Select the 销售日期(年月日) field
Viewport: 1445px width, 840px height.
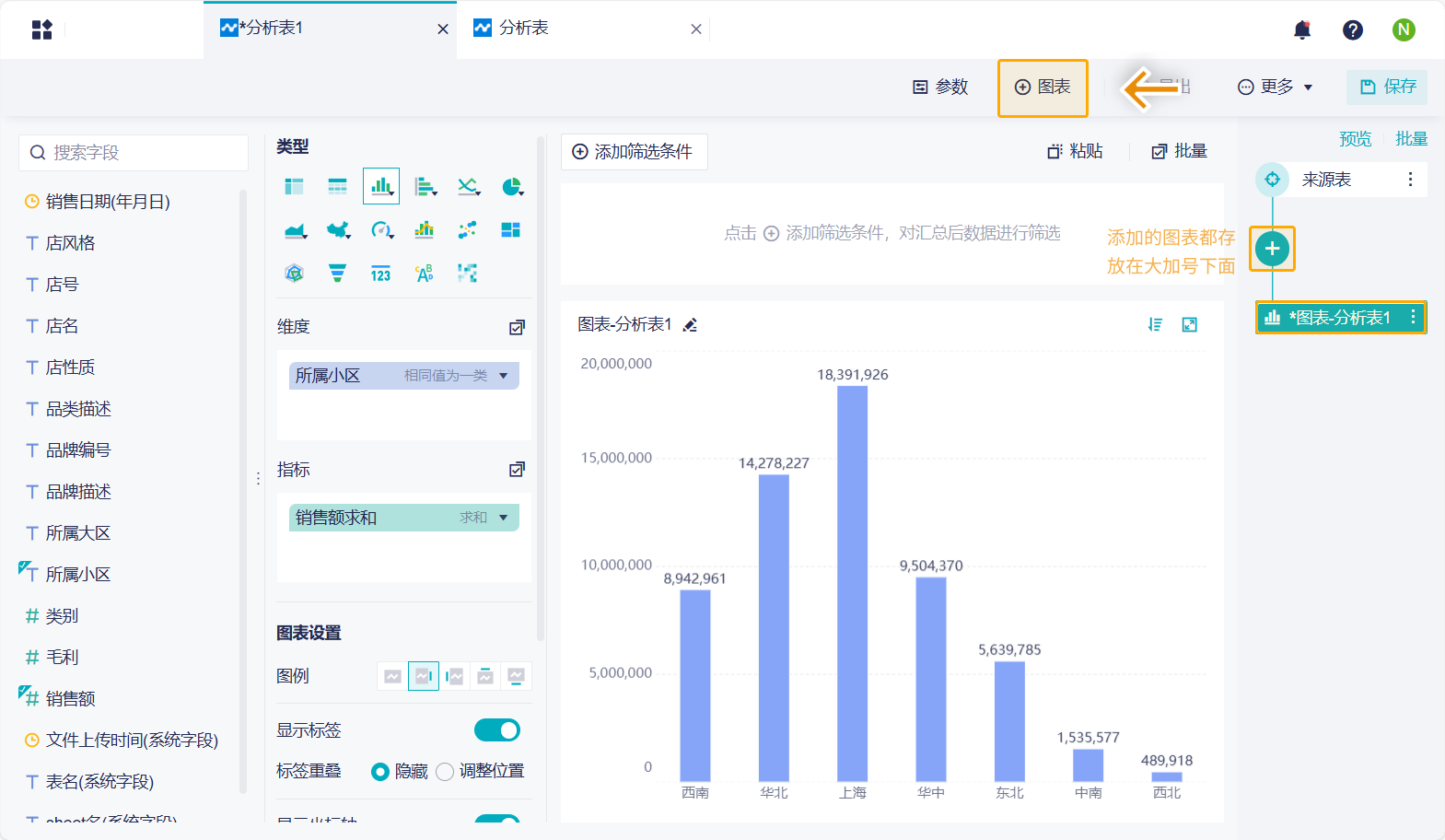click(108, 202)
